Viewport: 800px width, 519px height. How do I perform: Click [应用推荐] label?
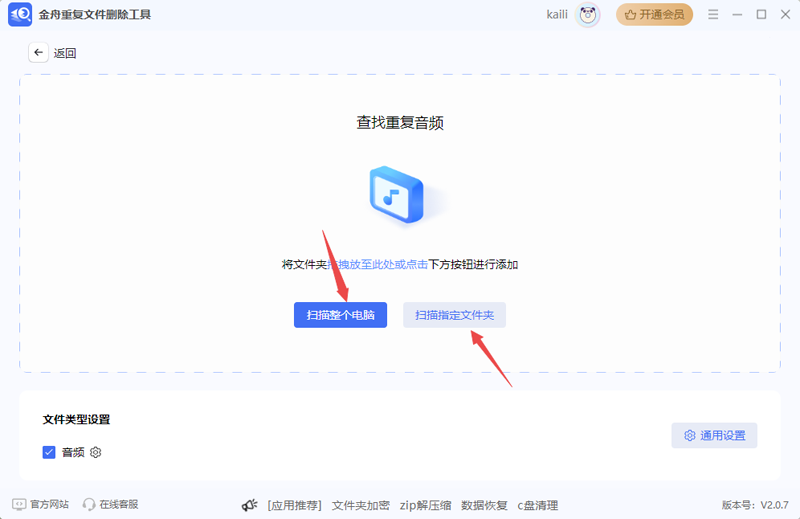tap(294, 505)
